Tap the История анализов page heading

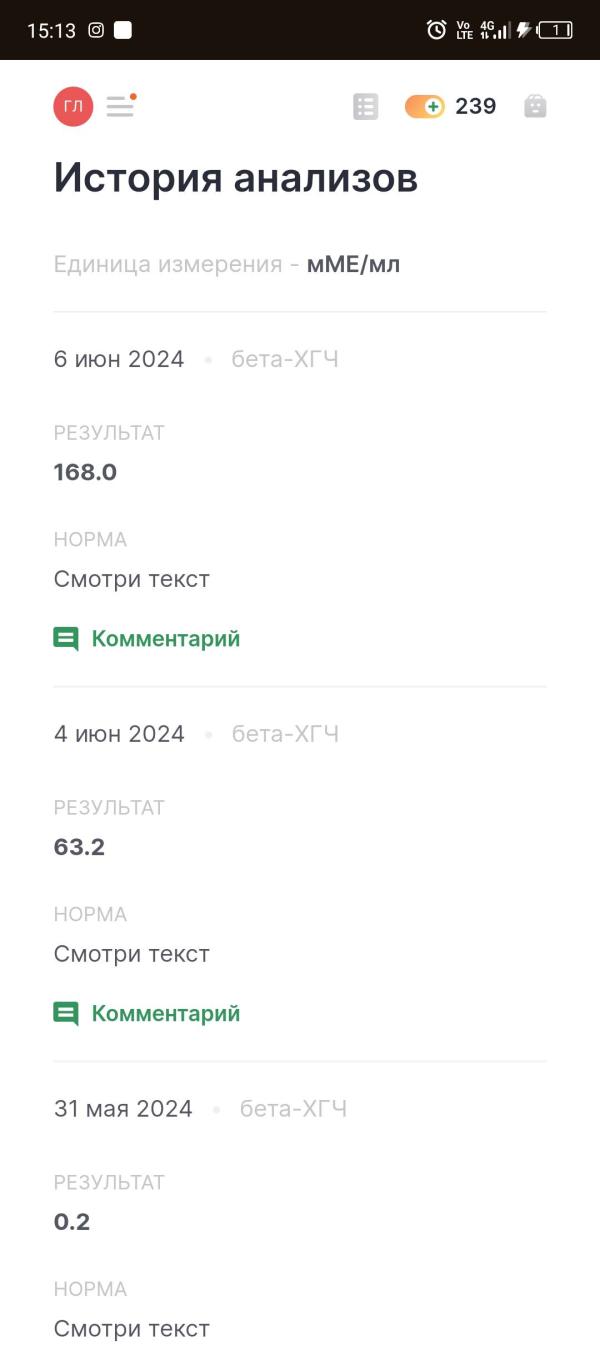(236, 179)
